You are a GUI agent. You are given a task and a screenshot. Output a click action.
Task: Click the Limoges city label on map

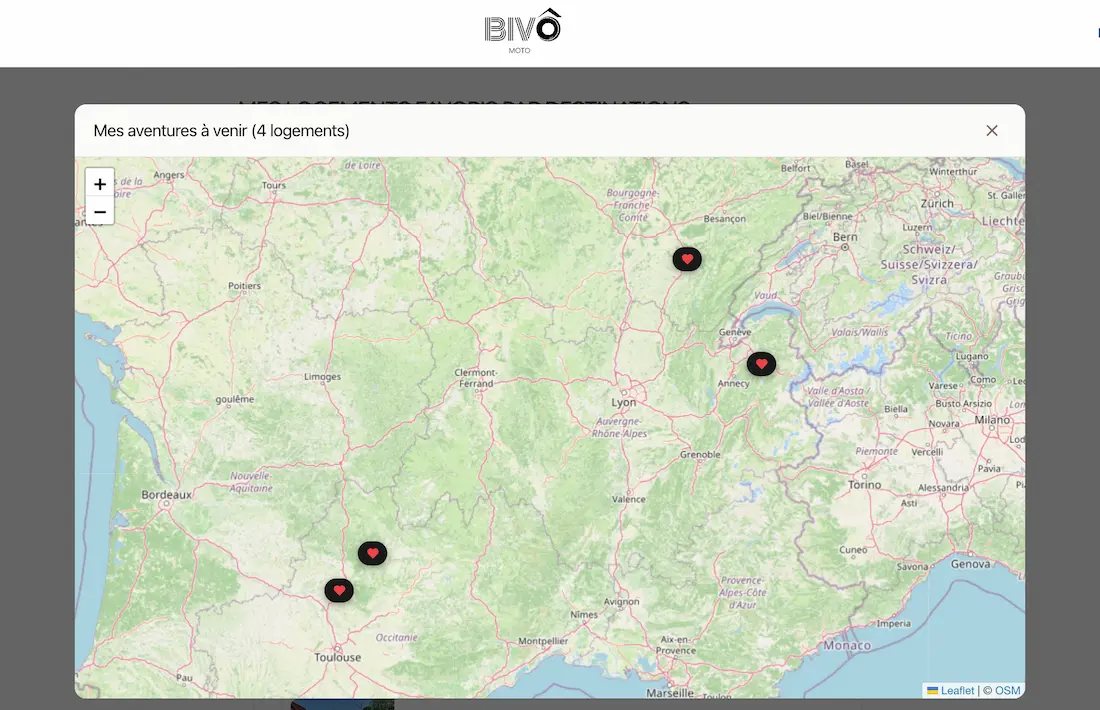pos(322,377)
